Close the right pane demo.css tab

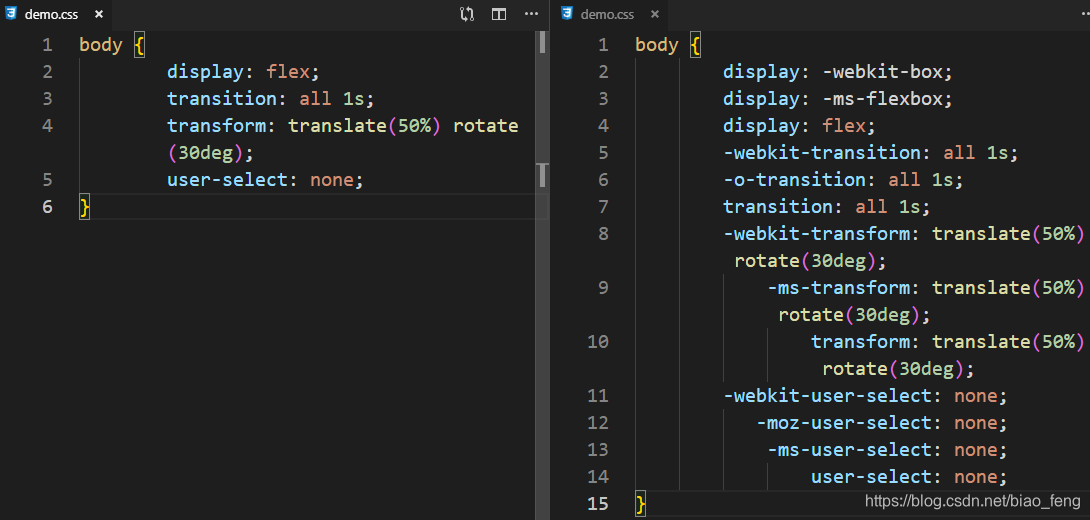[x=654, y=14]
